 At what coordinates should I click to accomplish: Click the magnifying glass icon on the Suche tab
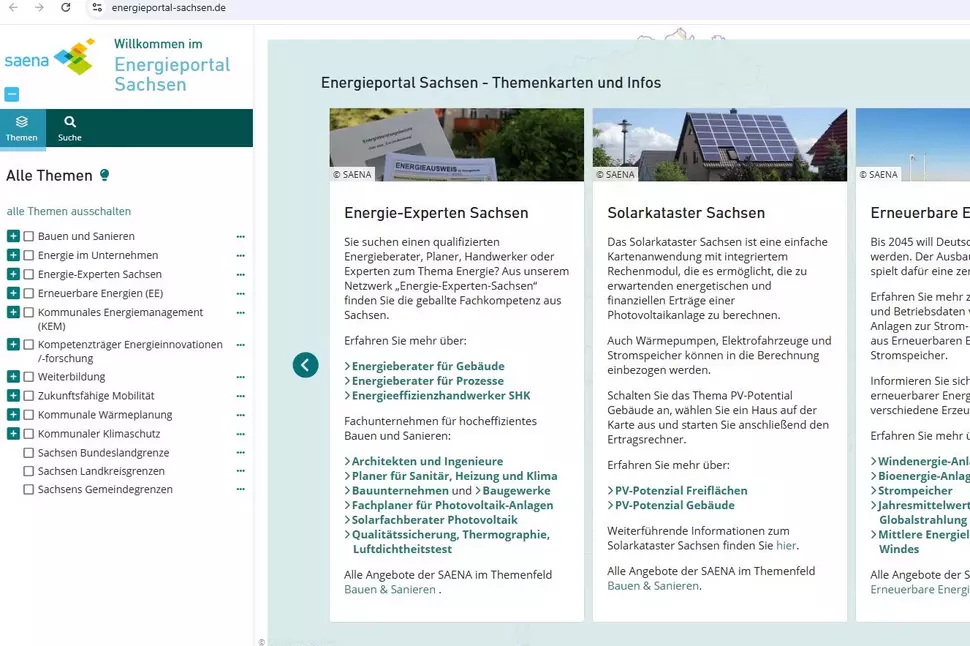click(69, 121)
